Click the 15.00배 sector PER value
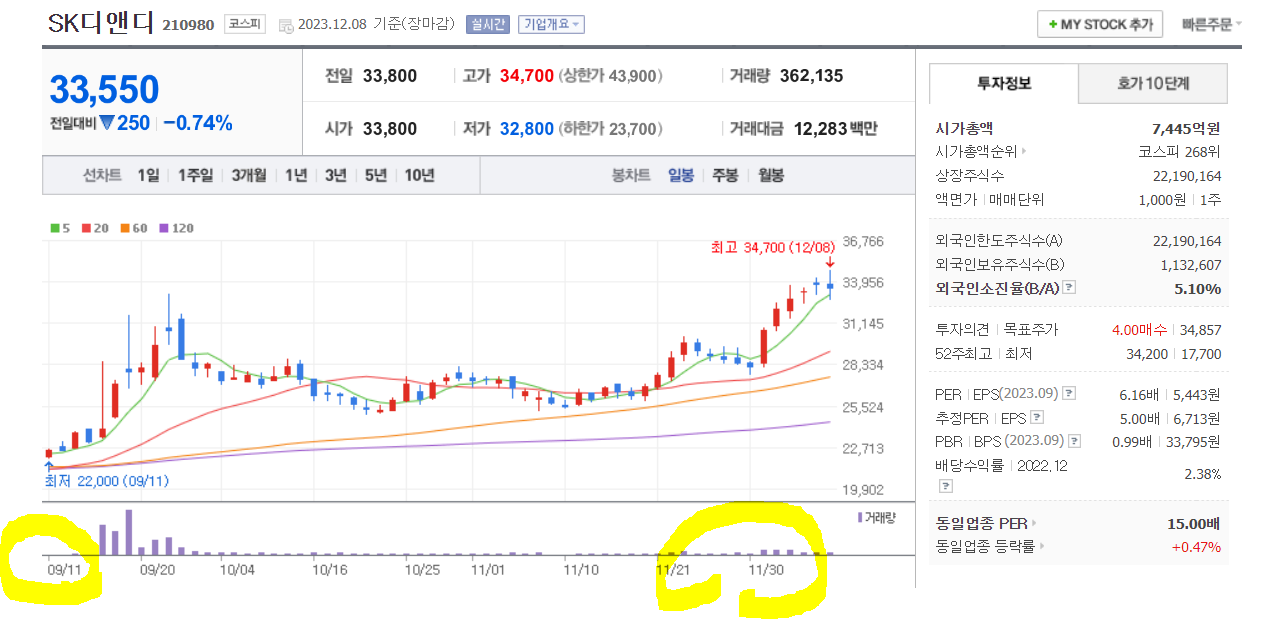The width and height of the screenshot is (1282, 619). click(1194, 523)
